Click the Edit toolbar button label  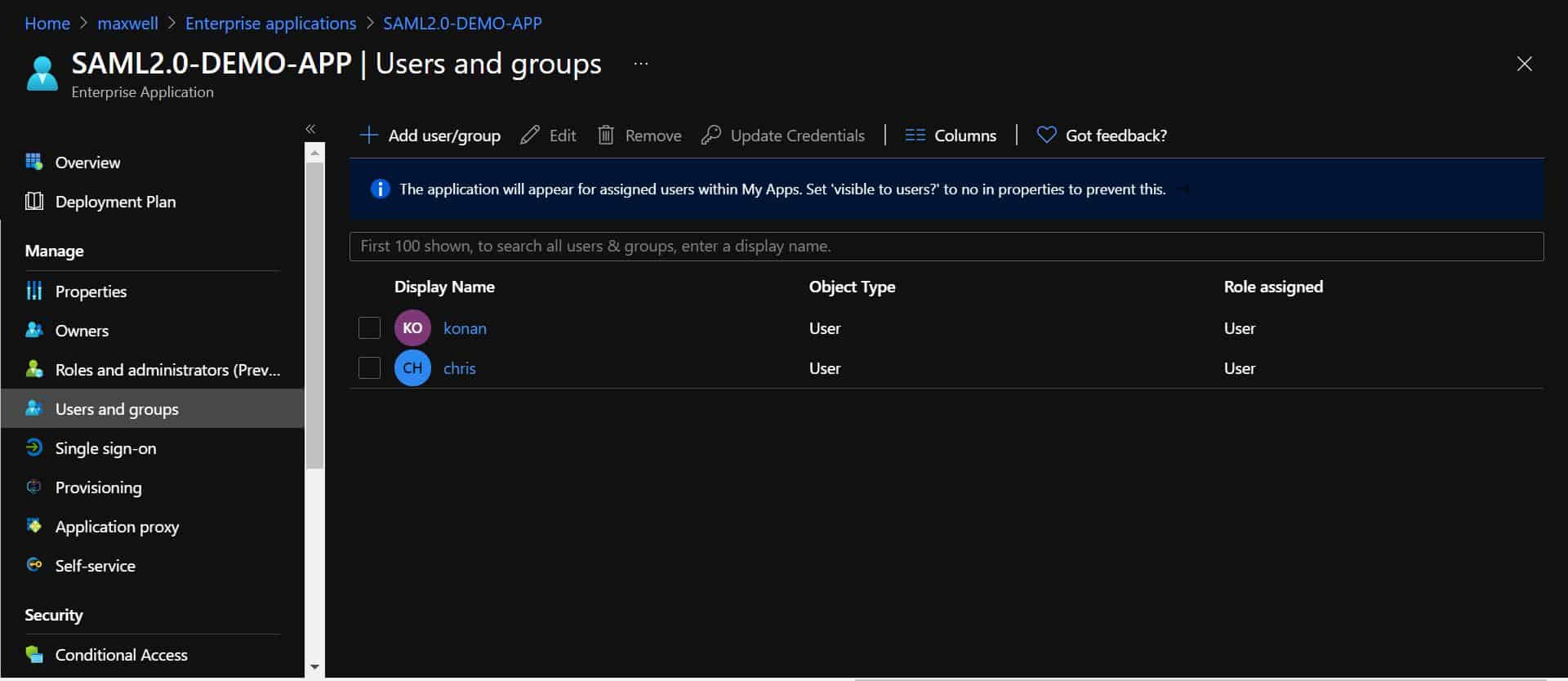pyautogui.click(x=563, y=136)
